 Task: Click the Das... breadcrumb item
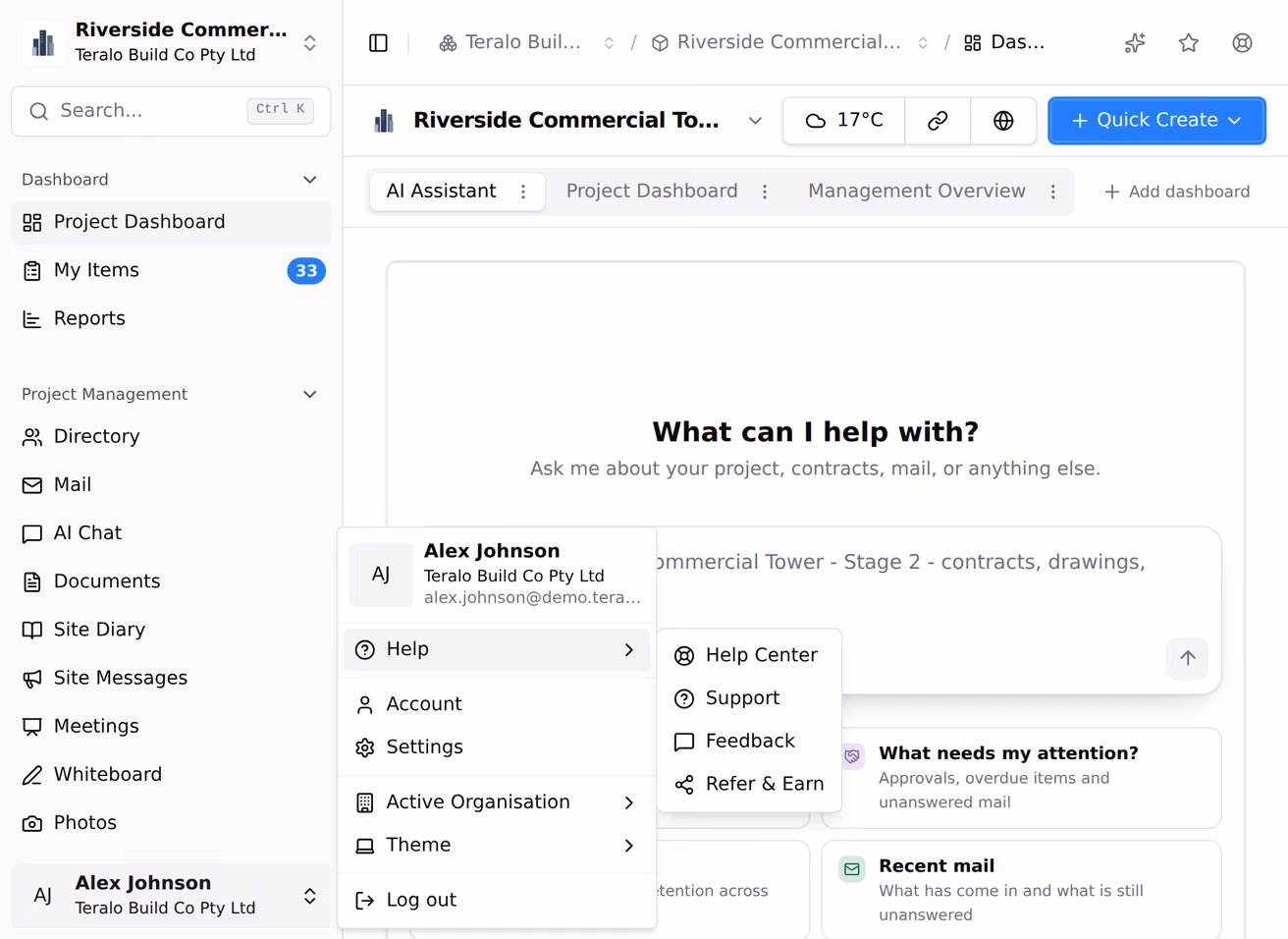[x=1004, y=42]
